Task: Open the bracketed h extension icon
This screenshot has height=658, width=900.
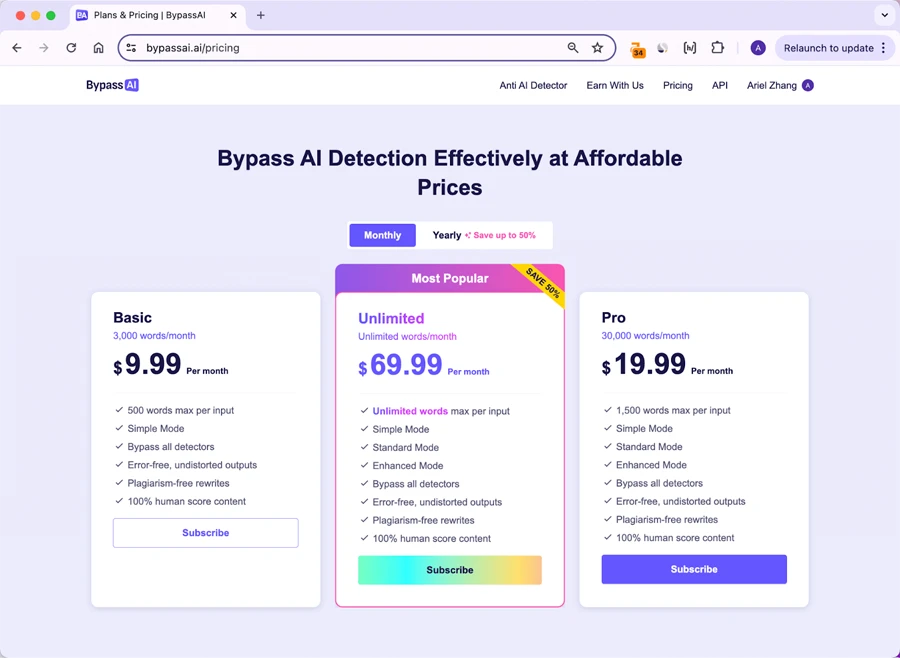Action: pos(689,48)
